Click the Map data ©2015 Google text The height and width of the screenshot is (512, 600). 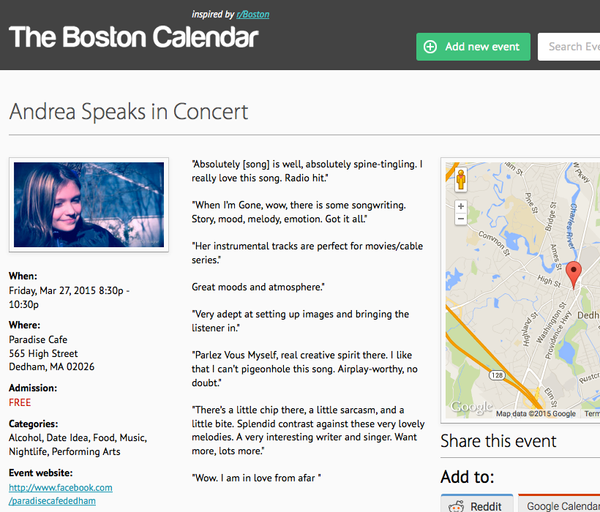536,414
